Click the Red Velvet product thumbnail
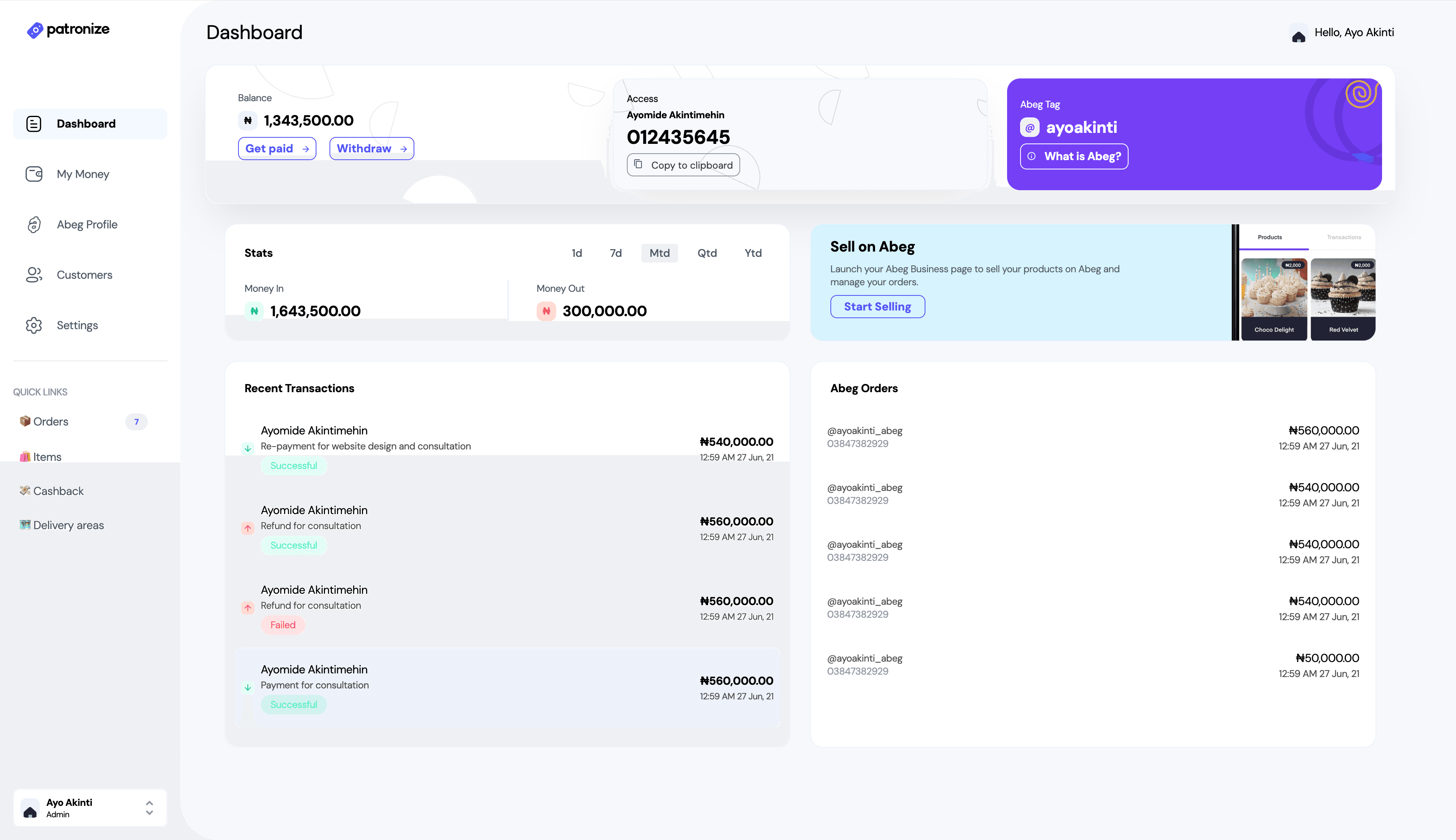The image size is (1456, 840). pos(1342,300)
